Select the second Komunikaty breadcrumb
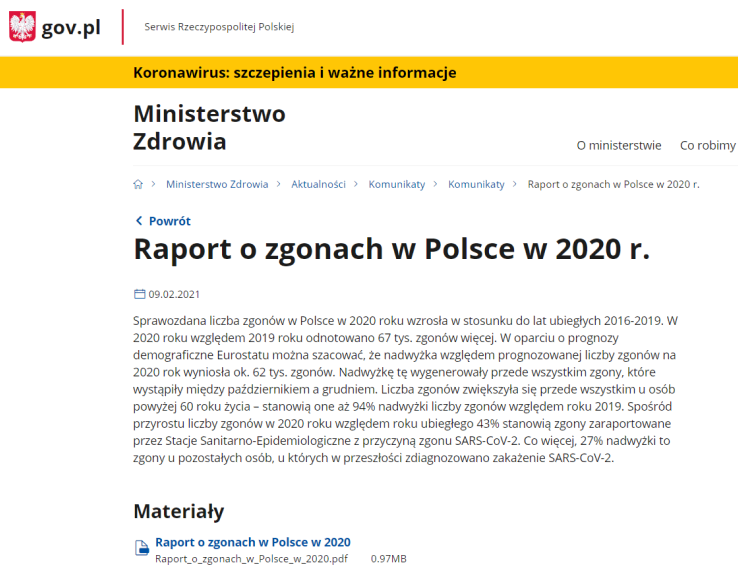 pos(476,184)
